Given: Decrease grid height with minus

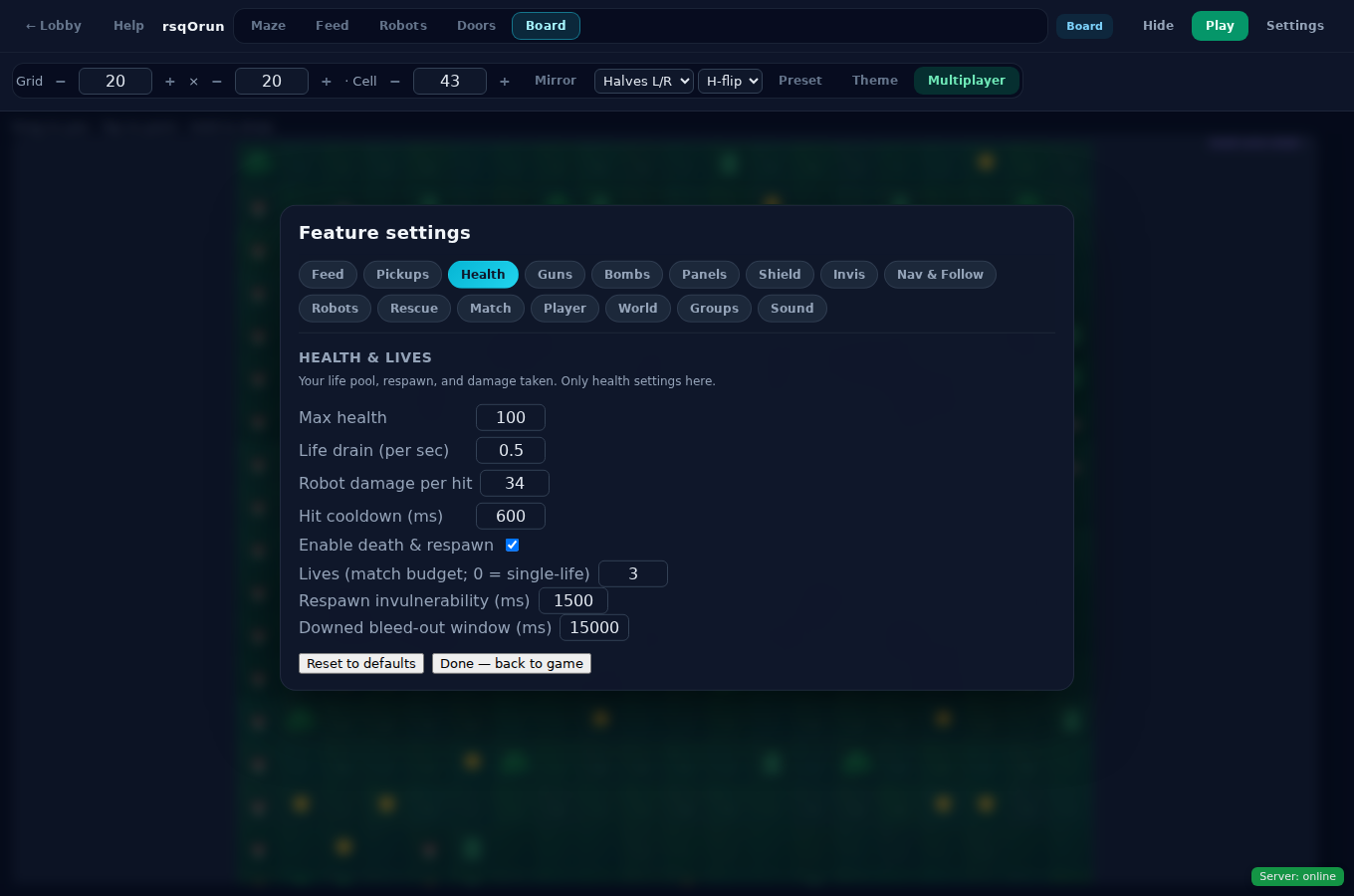Looking at the screenshot, I should (217, 82).
